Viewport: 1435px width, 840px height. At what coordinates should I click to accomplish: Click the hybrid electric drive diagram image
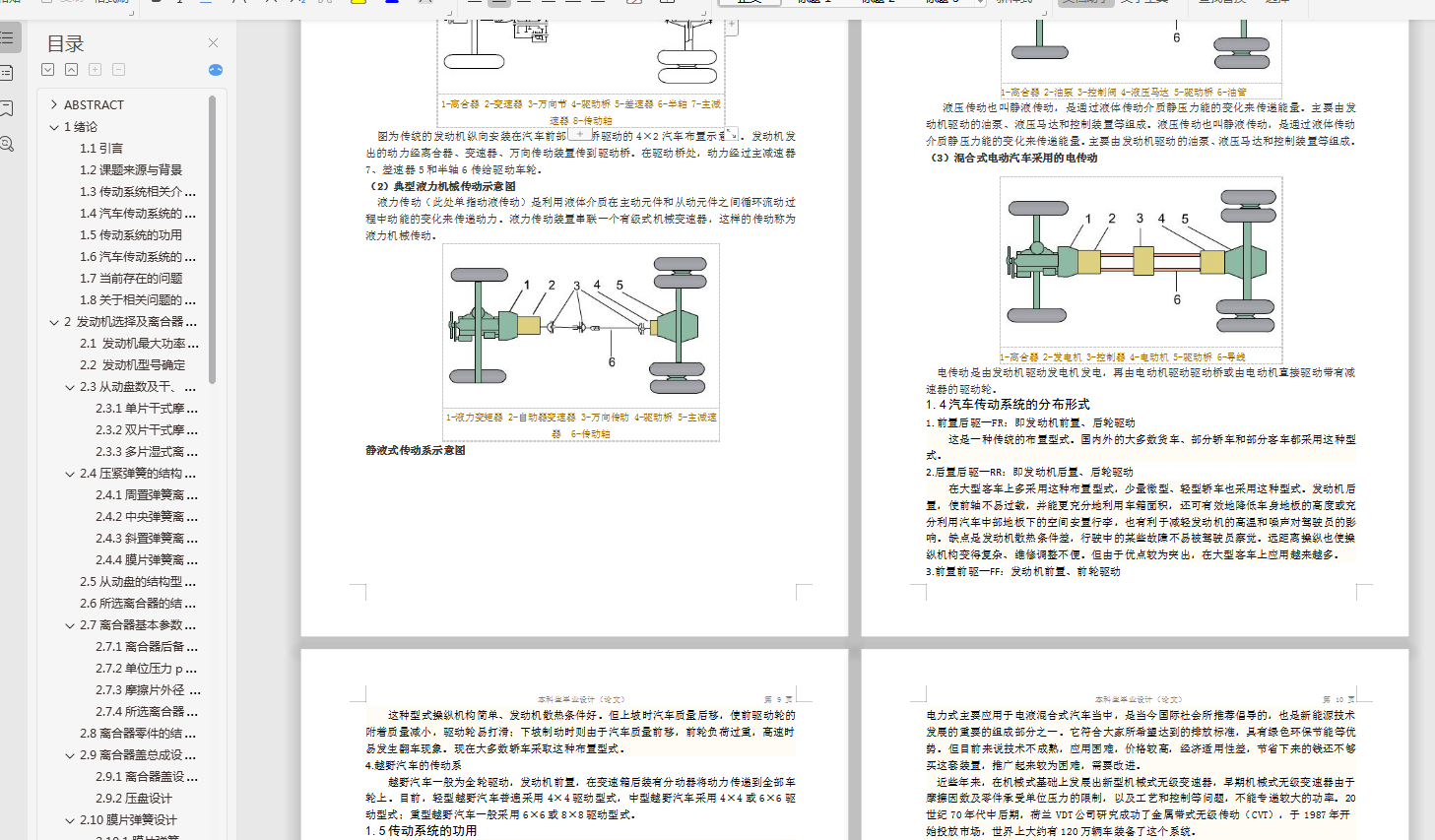click(1141, 262)
